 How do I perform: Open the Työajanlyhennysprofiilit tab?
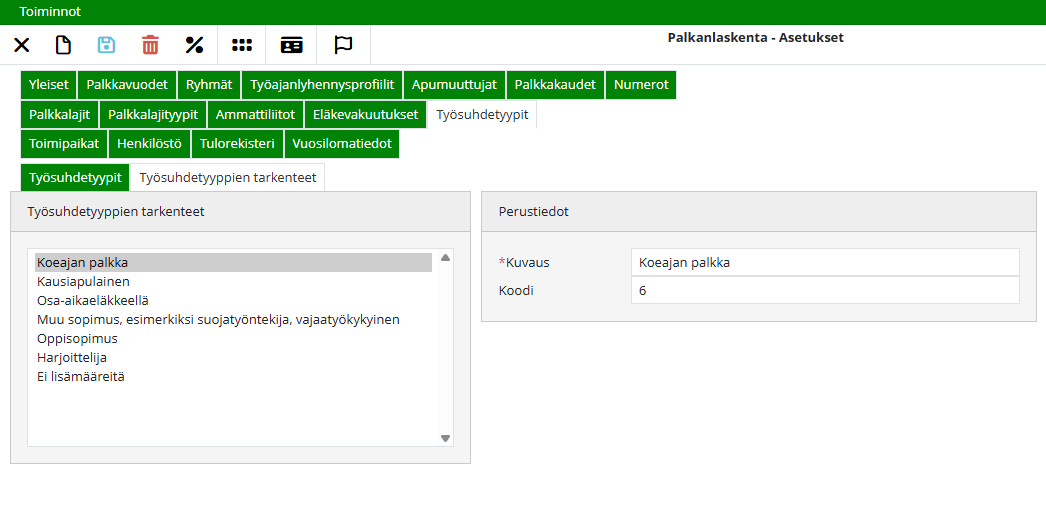pos(322,85)
